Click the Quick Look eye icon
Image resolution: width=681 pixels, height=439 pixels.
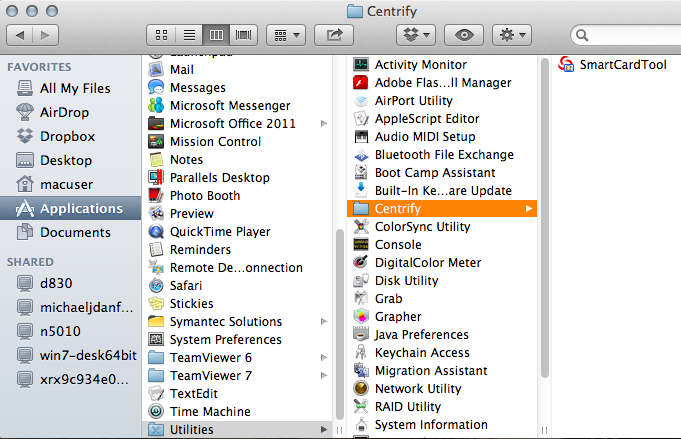tap(464, 34)
